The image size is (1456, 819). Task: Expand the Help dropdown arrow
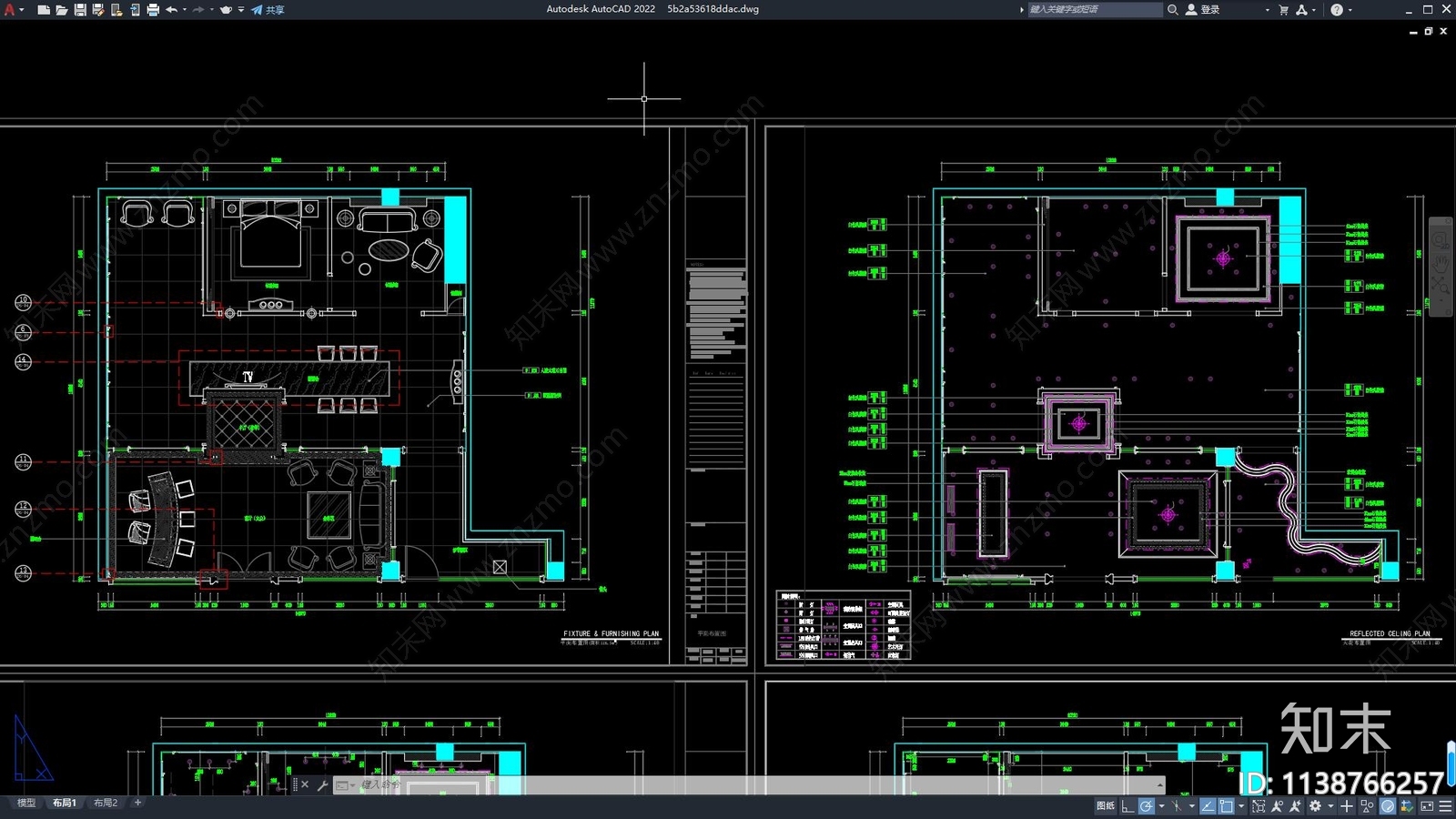(x=1350, y=10)
